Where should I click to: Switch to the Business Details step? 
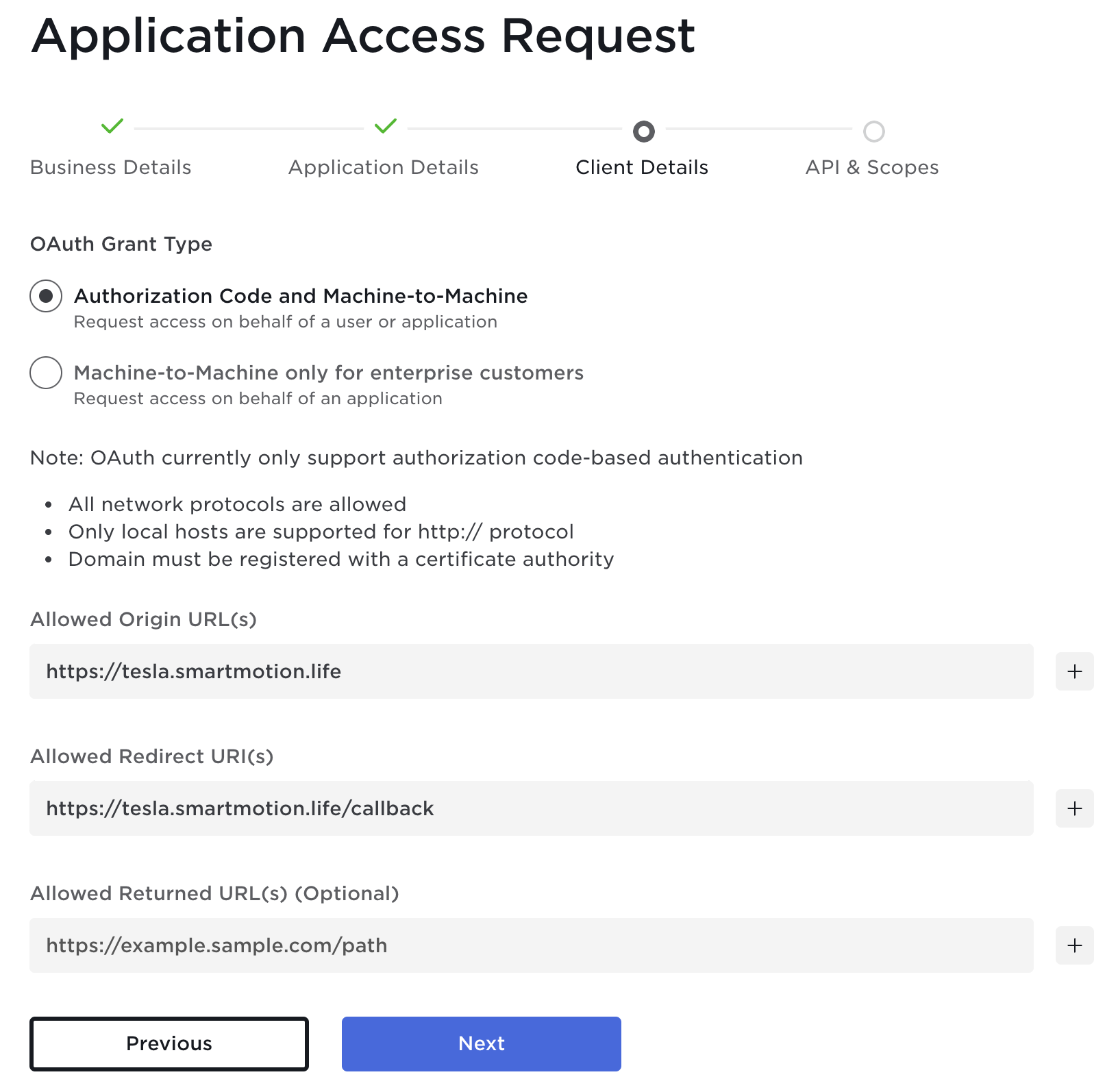110,166
